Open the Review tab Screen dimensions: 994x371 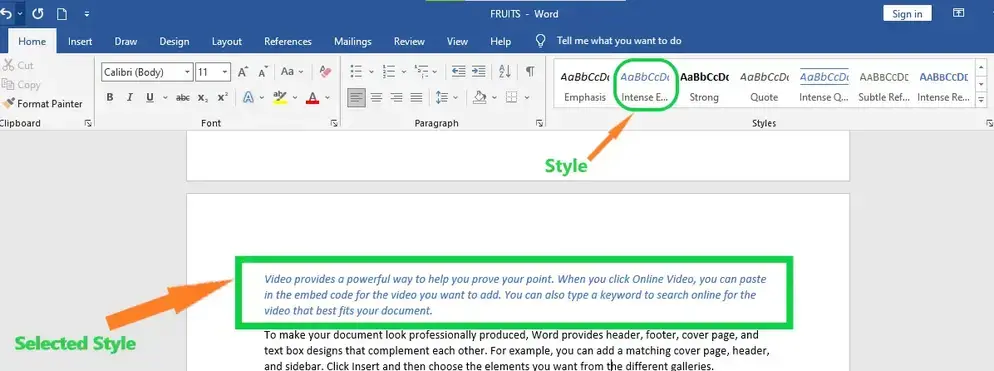point(409,41)
